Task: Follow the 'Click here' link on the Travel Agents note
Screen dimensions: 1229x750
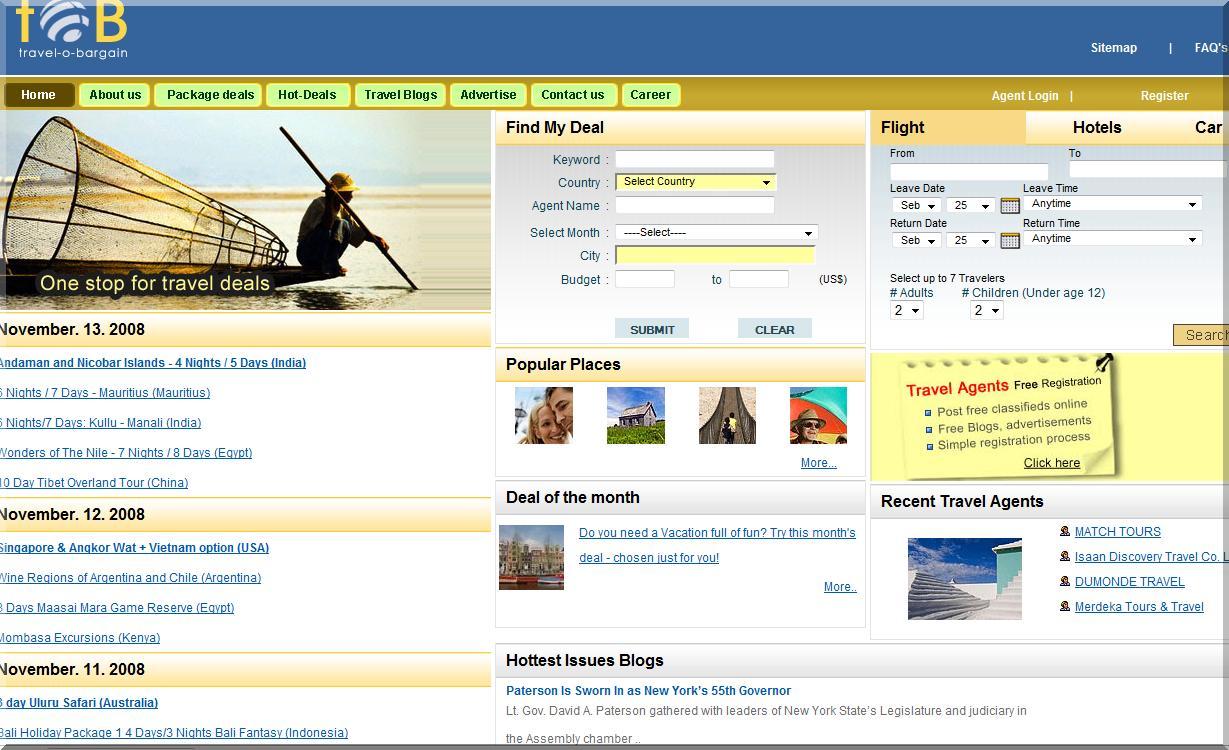Action: pyautogui.click(x=1051, y=463)
